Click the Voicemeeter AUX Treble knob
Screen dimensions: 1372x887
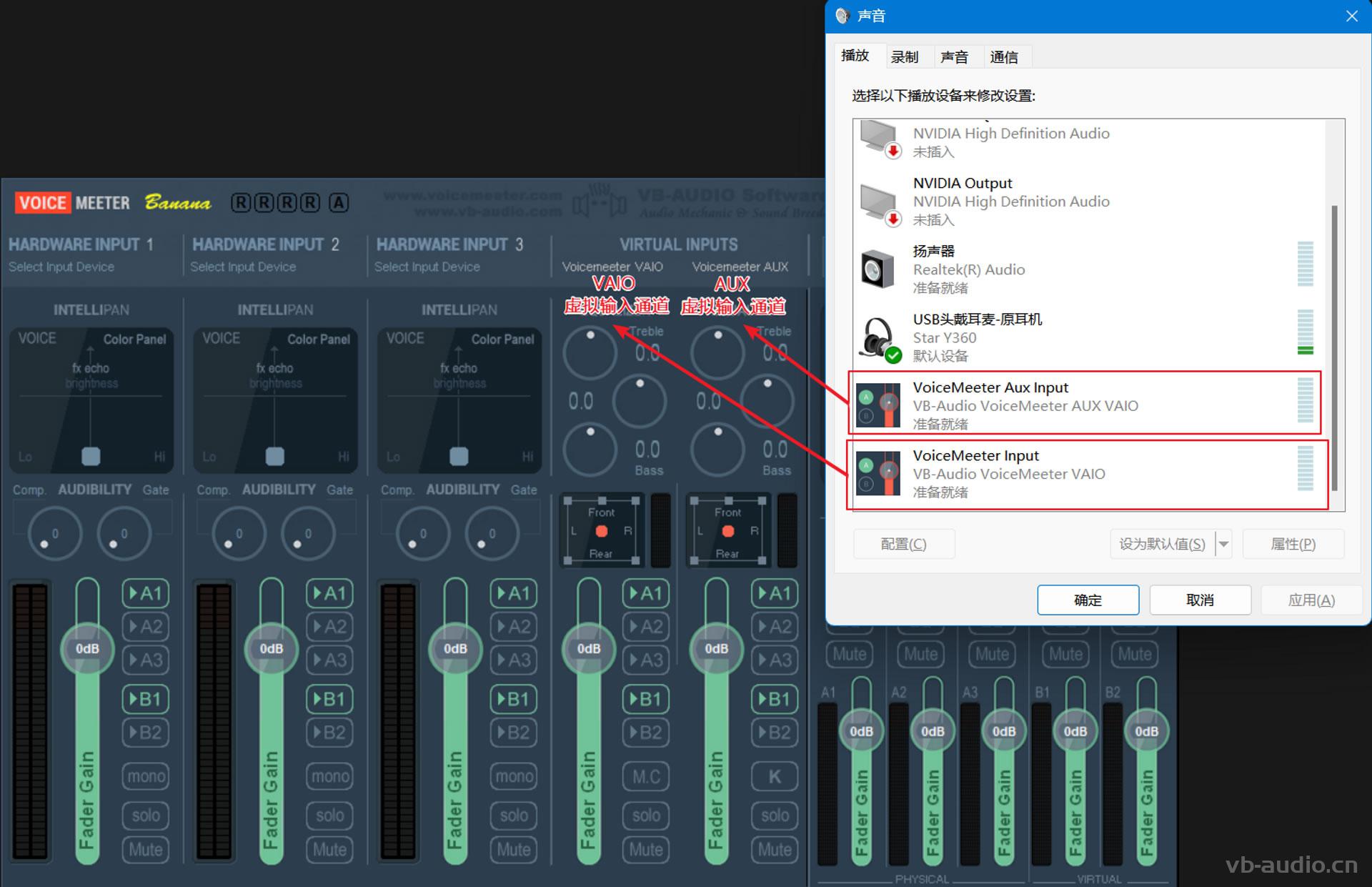[x=717, y=352]
